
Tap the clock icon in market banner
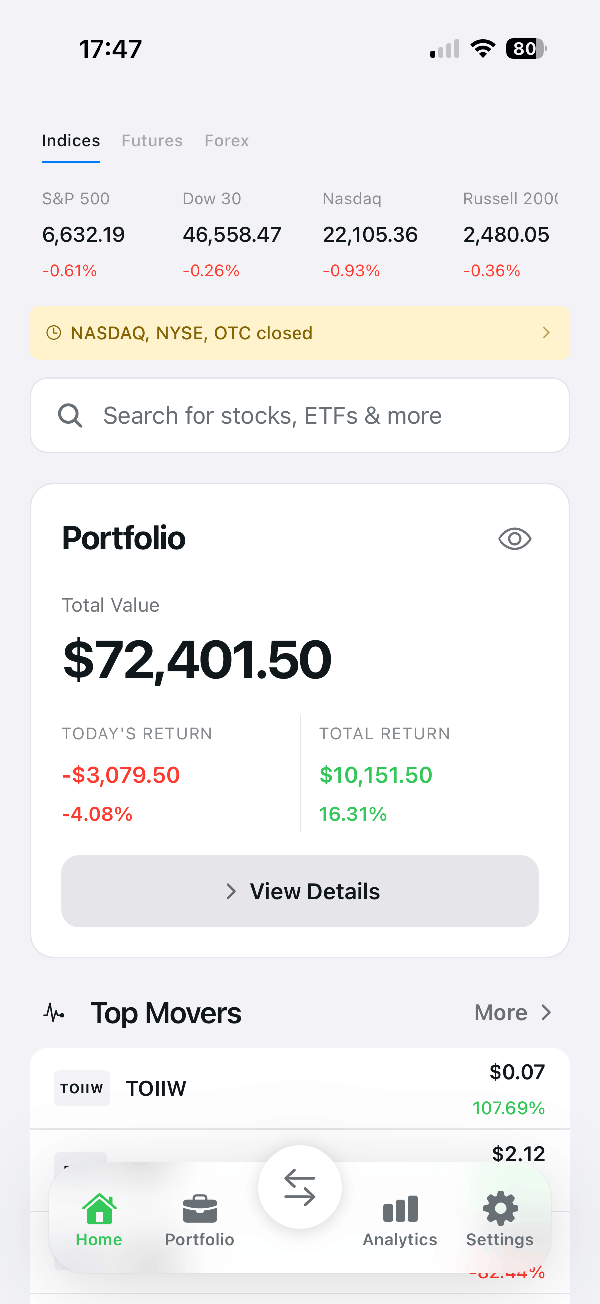(54, 333)
